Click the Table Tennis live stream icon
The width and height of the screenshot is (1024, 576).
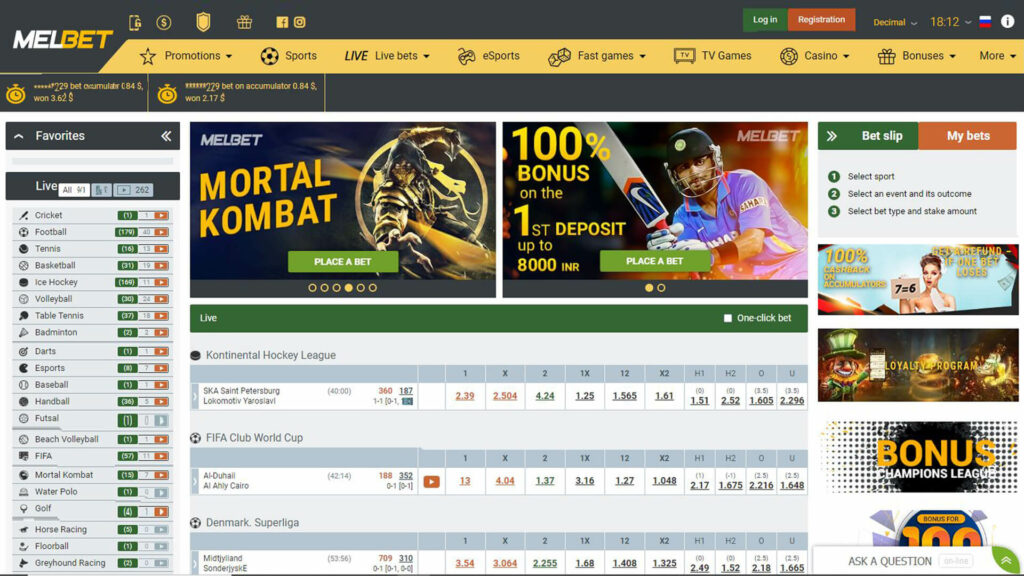point(161,315)
